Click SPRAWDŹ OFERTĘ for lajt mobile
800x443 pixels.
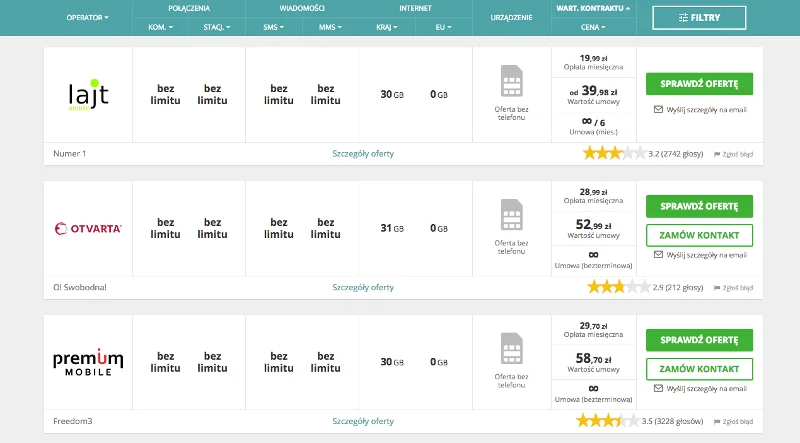coord(699,84)
